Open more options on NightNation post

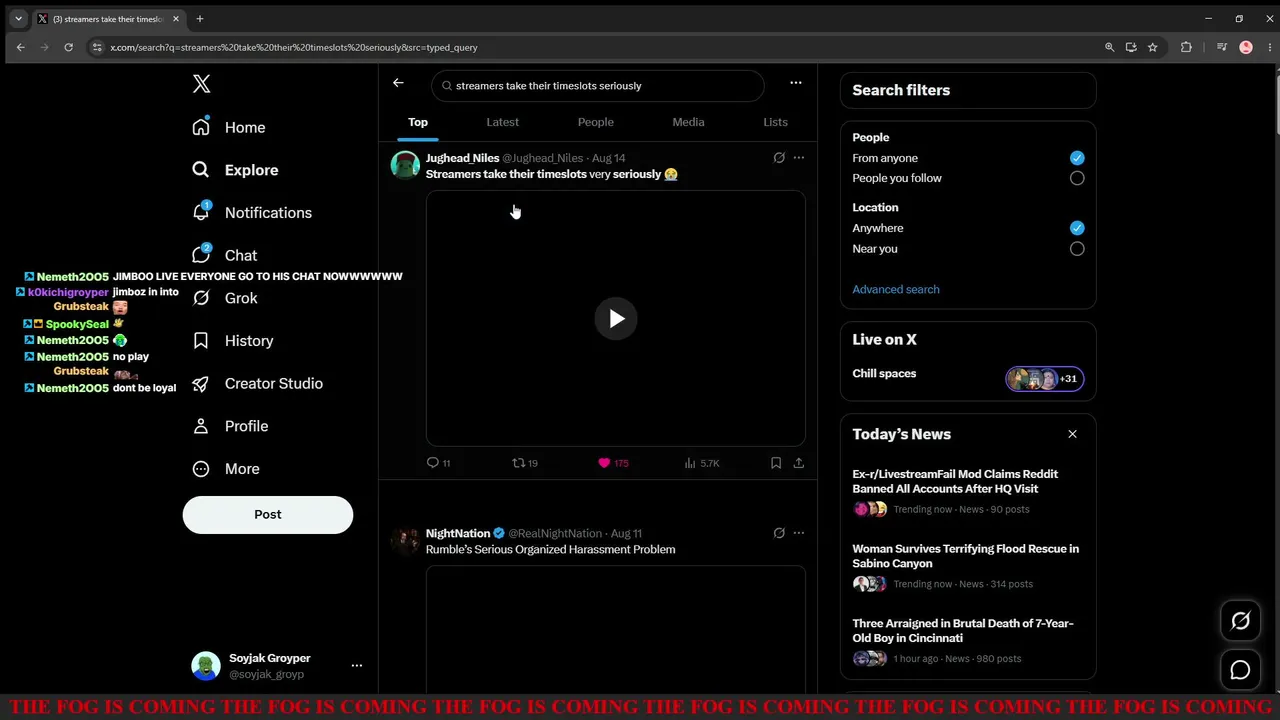pyautogui.click(x=799, y=533)
